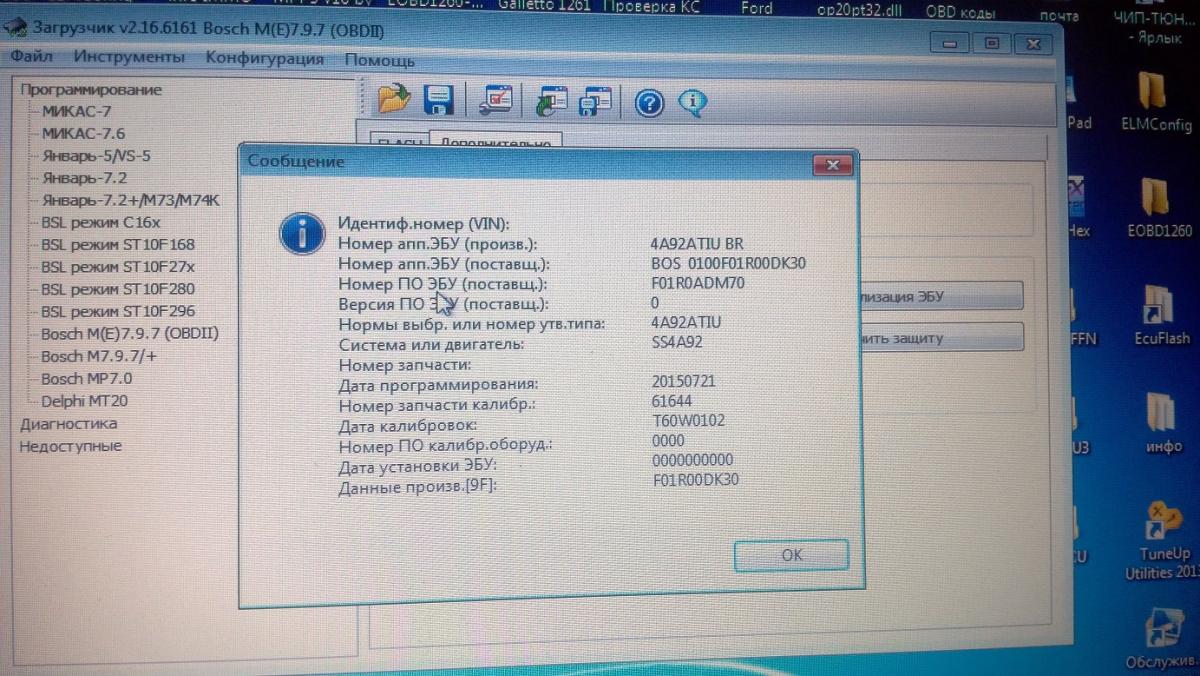Open the settings window icon with wrench
This screenshot has width=1200, height=676.
point(496,100)
